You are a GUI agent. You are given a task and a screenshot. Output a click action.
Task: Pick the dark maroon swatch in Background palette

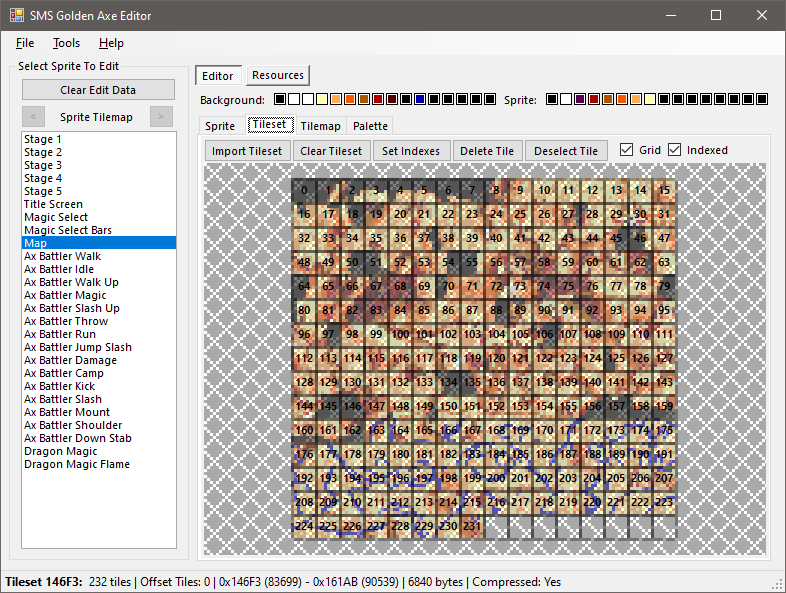pyautogui.click(x=392, y=99)
